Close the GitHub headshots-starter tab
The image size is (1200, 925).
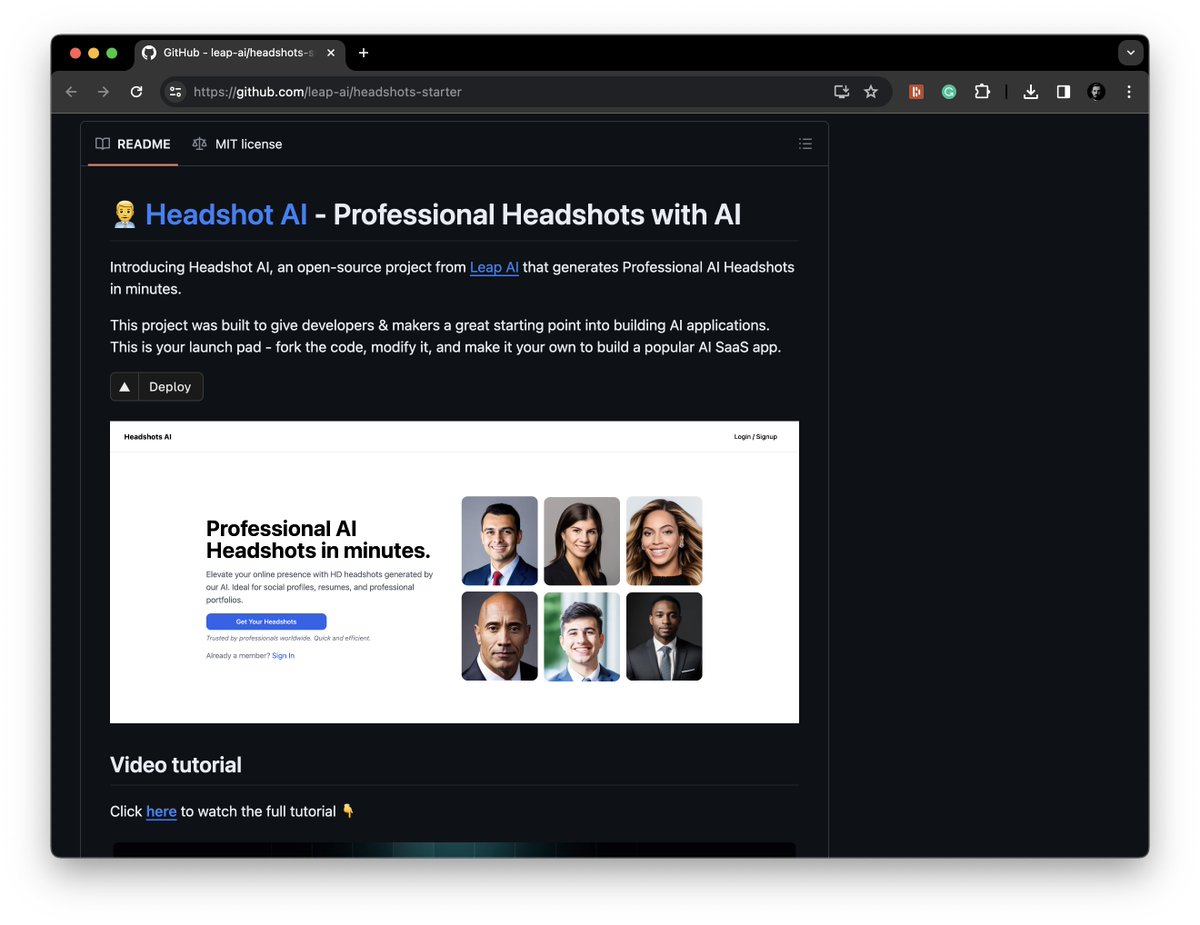(331, 53)
